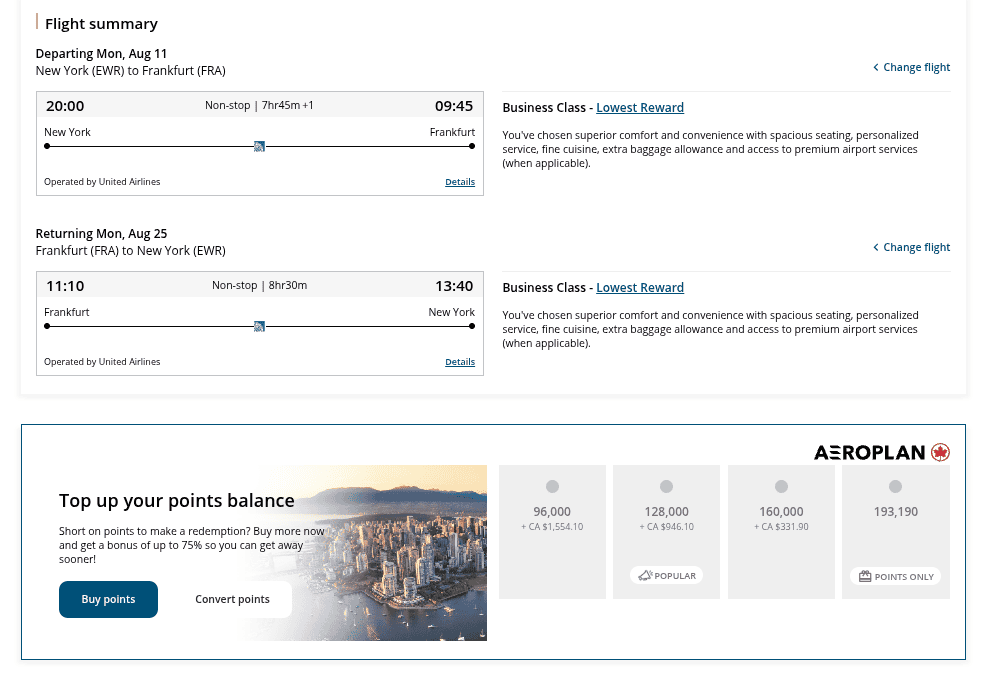984x679 pixels.
Task: Click the Popular badge with plane icon
Action: 667,576
